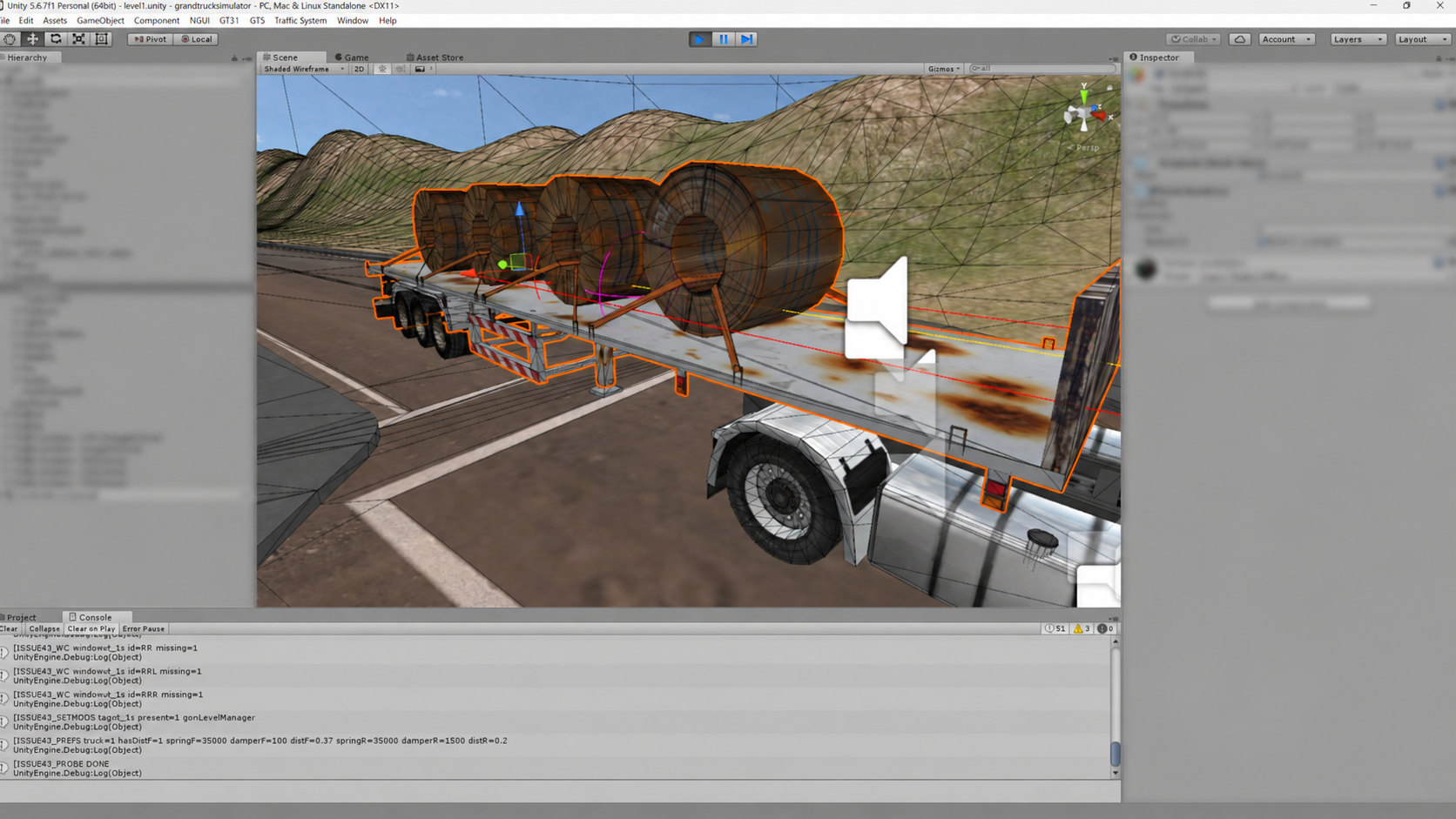
Task: Pause the game with the Pause button
Action: (723, 39)
